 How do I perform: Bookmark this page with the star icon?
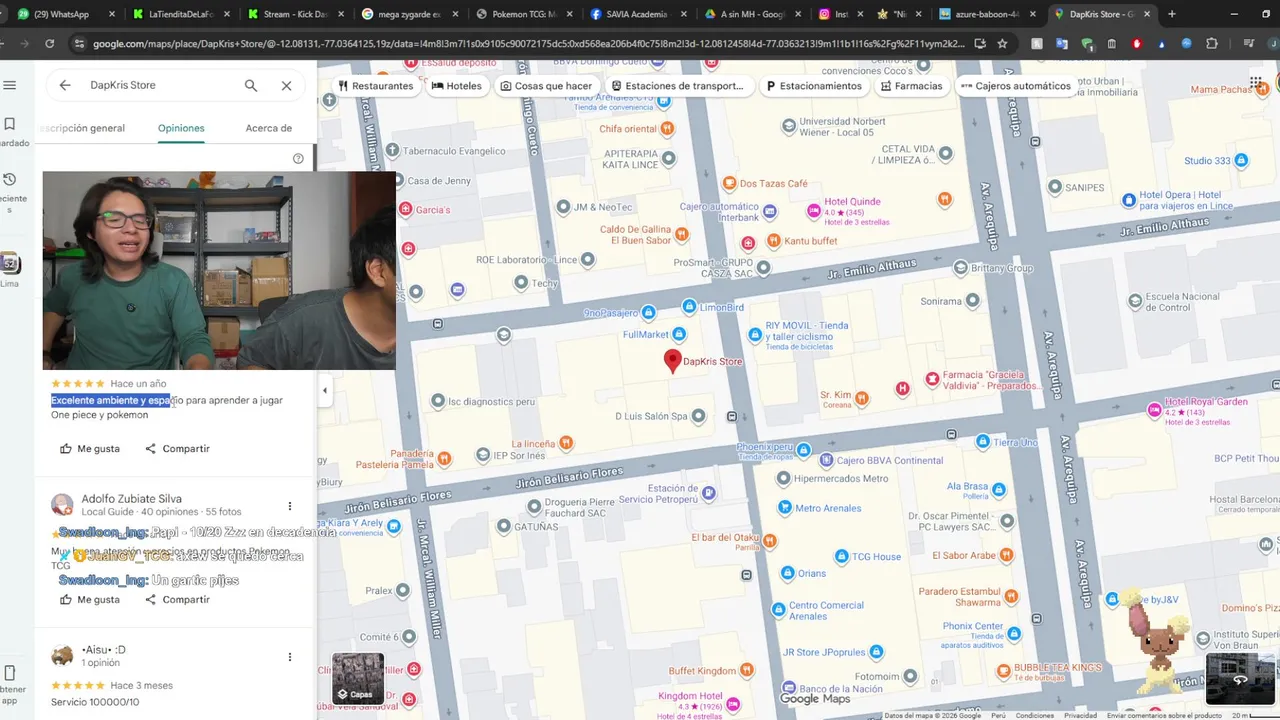coord(1002,44)
